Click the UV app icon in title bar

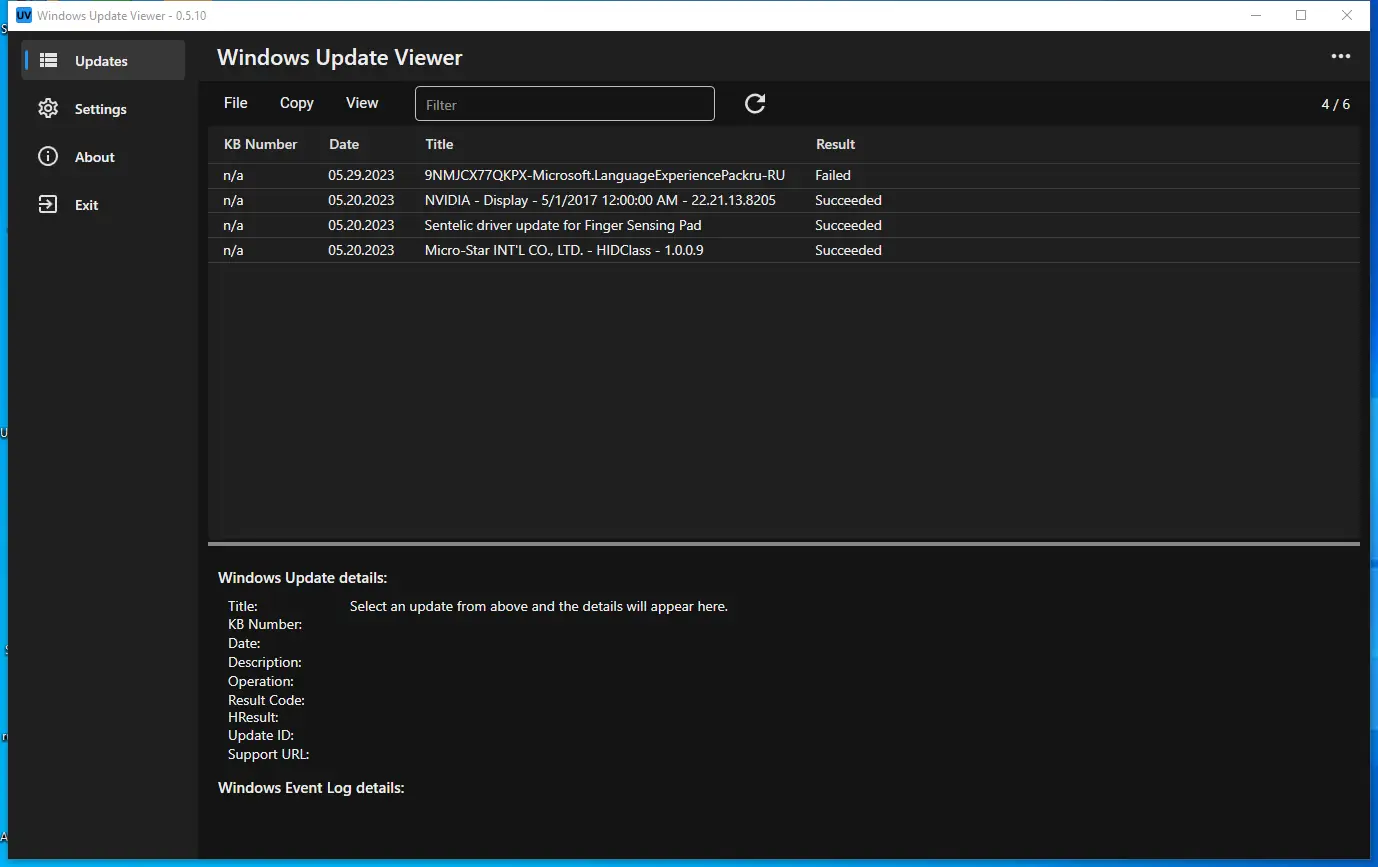pos(24,15)
